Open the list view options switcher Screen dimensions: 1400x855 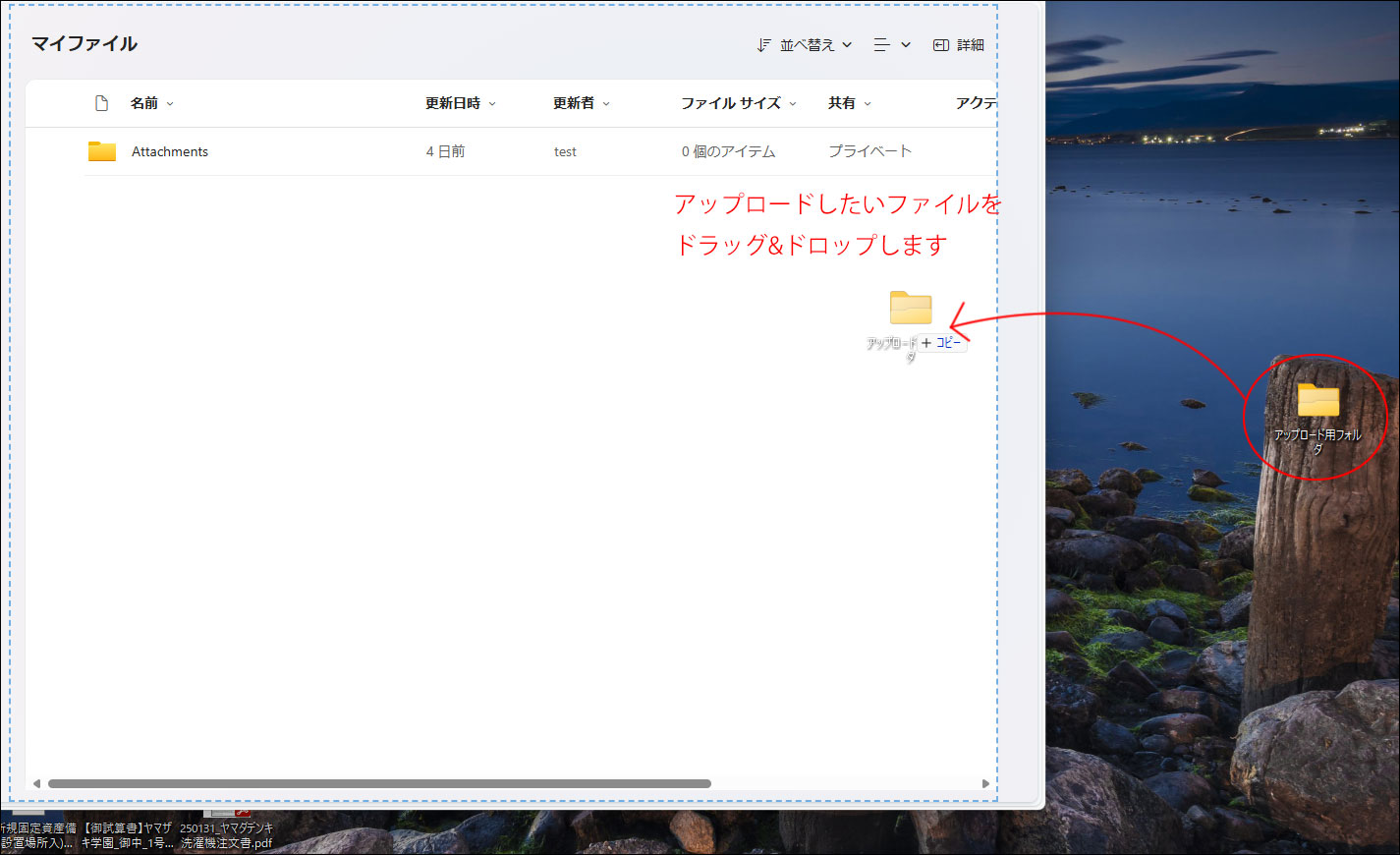point(892,45)
